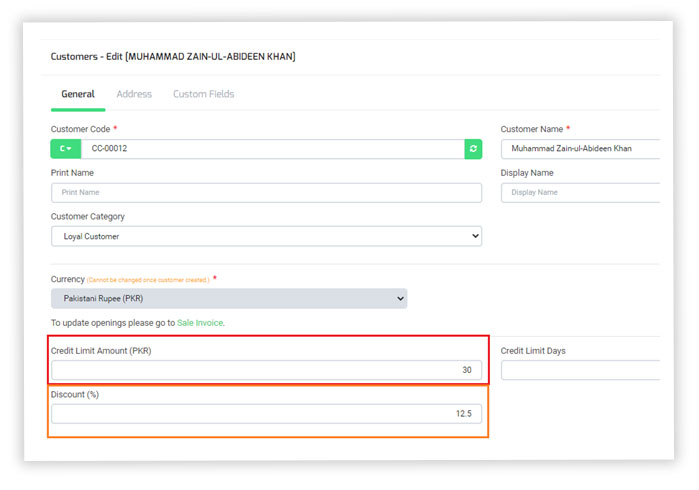This screenshot has width=699, height=490.
Task: Expand the Customer Category dropdown
Action: pos(266,236)
